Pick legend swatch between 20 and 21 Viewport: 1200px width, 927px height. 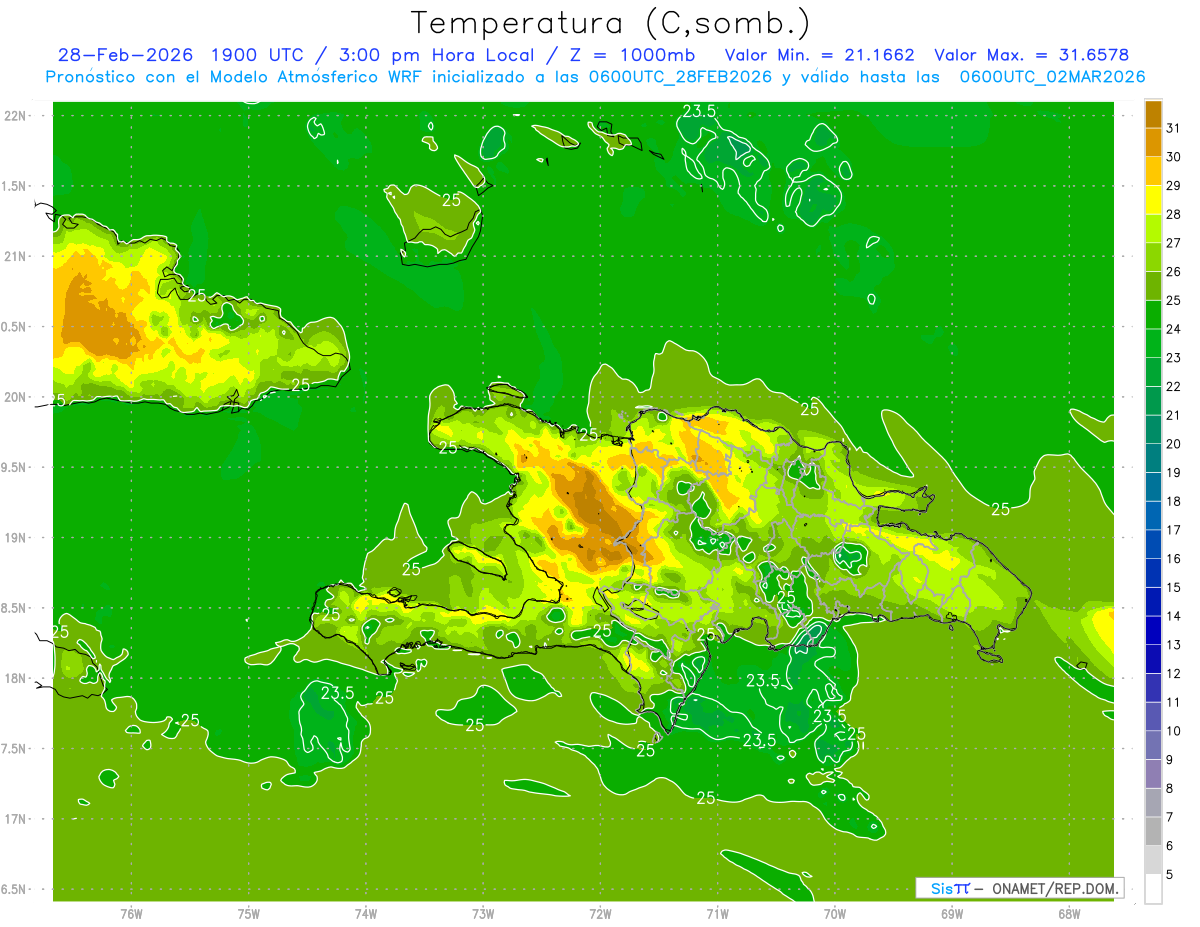click(1153, 429)
